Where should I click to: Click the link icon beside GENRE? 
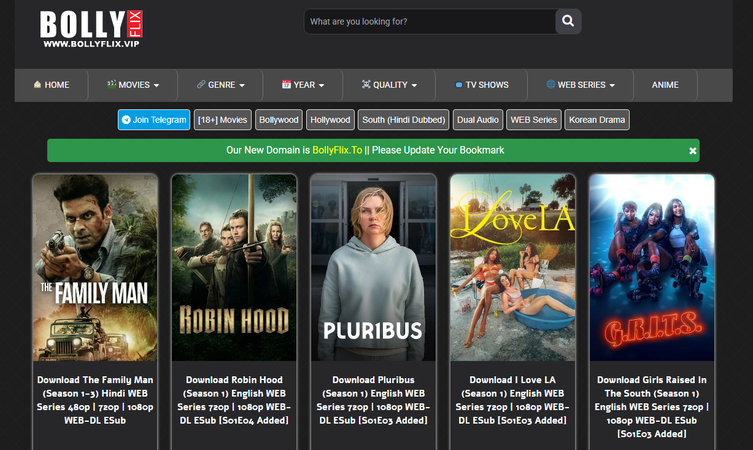(x=201, y=84)
